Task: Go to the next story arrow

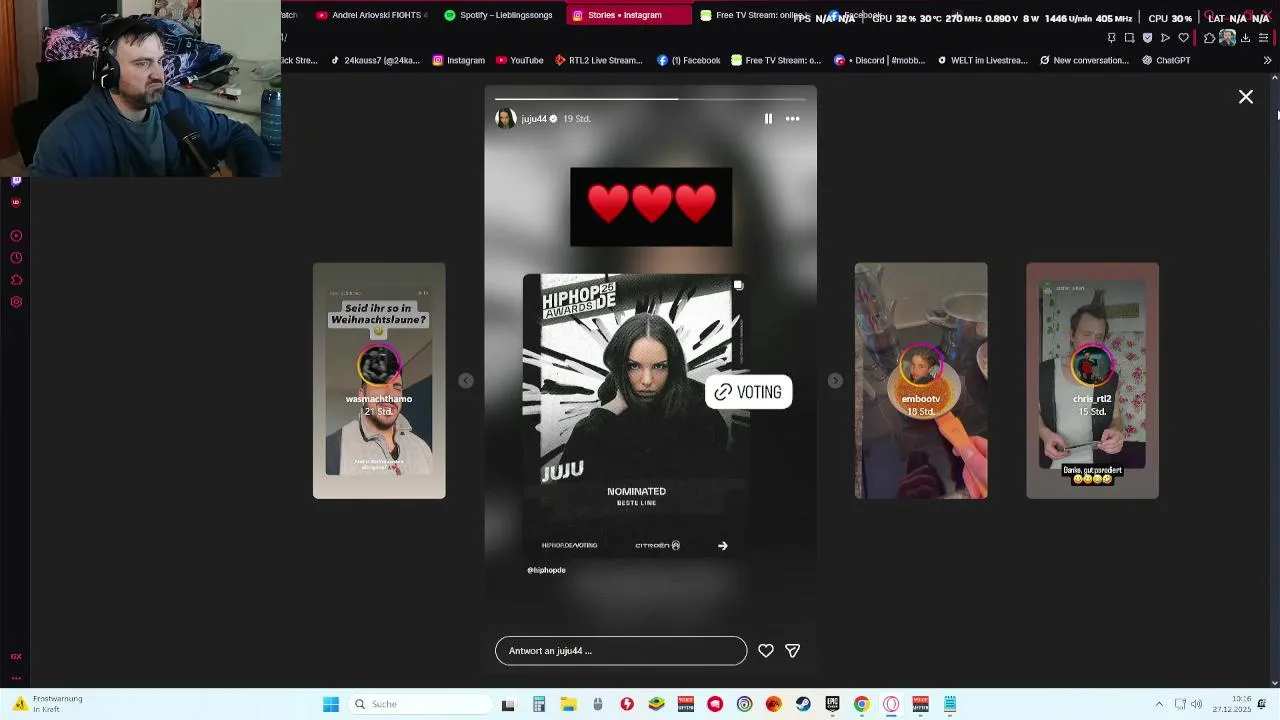Action: coord(835,380)
